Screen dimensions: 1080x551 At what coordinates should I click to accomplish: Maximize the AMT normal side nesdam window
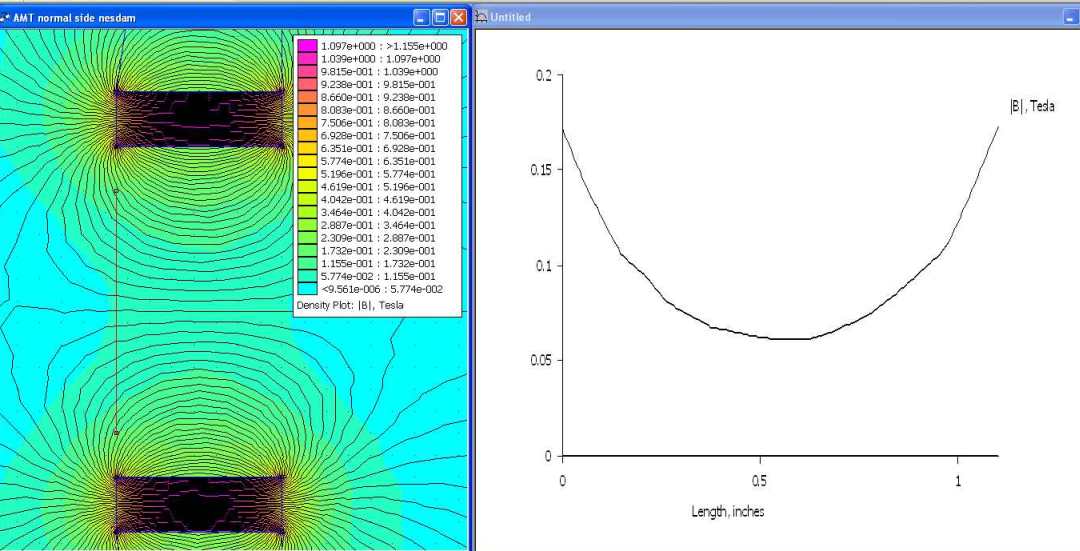point(439,18)
